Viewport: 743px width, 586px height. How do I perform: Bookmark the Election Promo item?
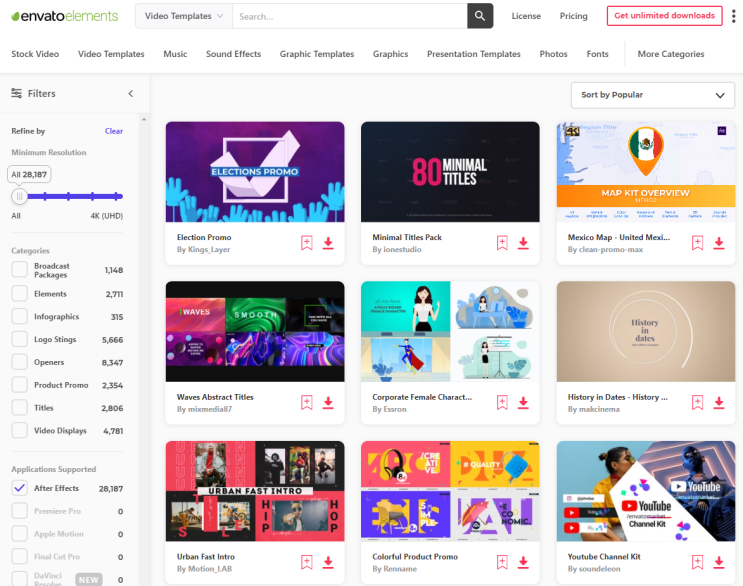307,243
